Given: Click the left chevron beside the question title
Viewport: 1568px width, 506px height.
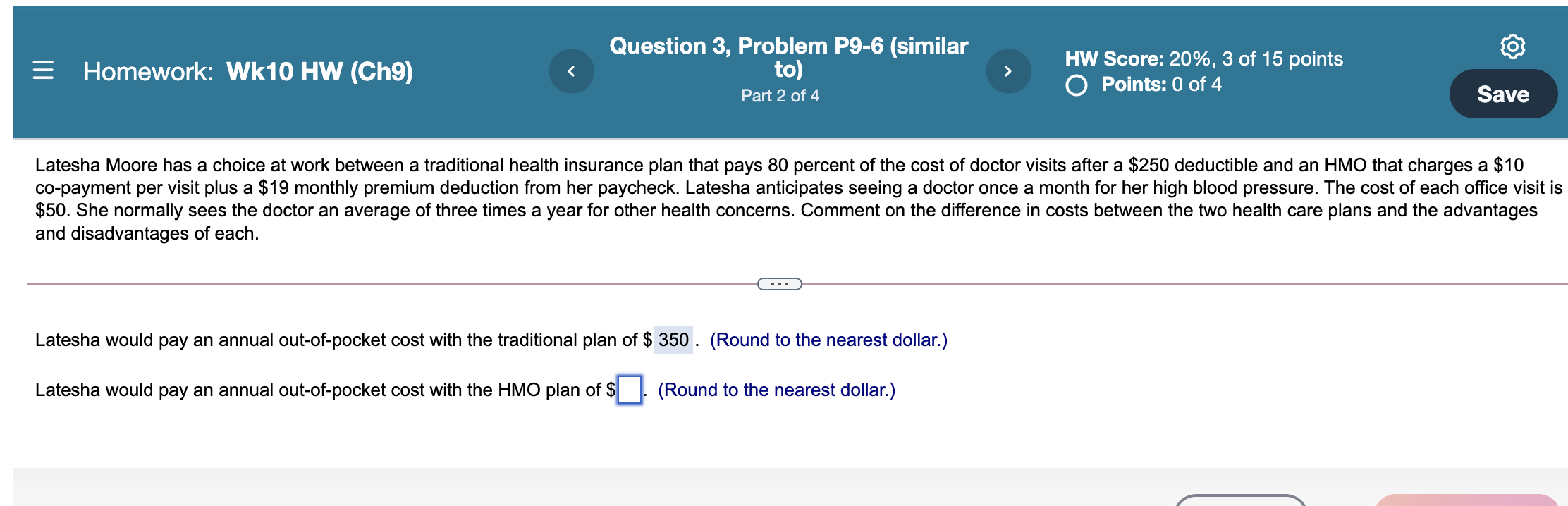Looking at the screenshot, I should 572,70.
